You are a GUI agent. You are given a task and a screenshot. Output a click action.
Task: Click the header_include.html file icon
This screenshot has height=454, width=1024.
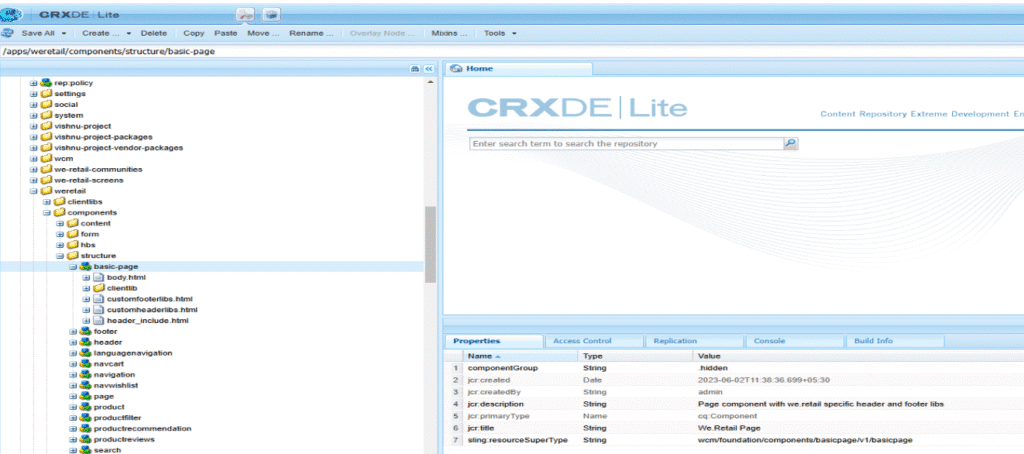(x=98, y=321)
